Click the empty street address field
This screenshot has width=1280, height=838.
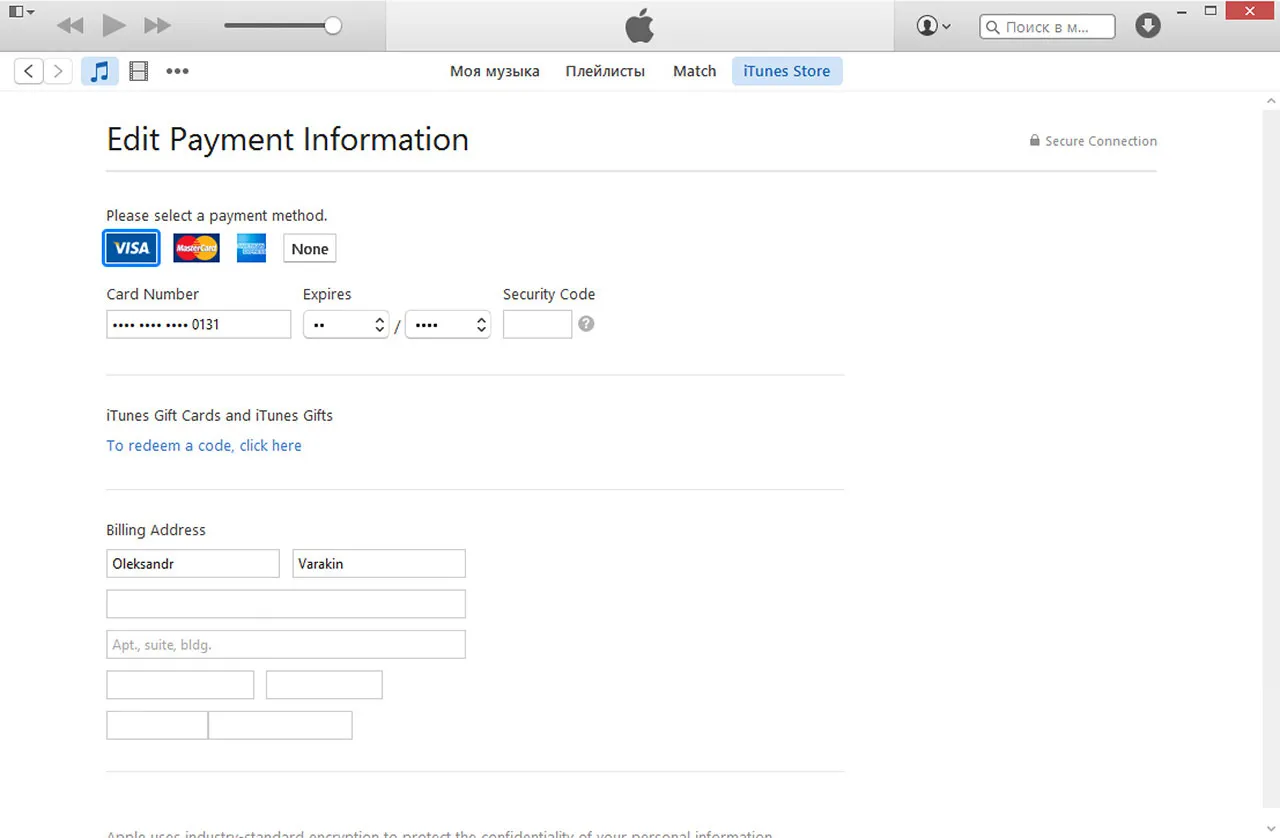286,604
